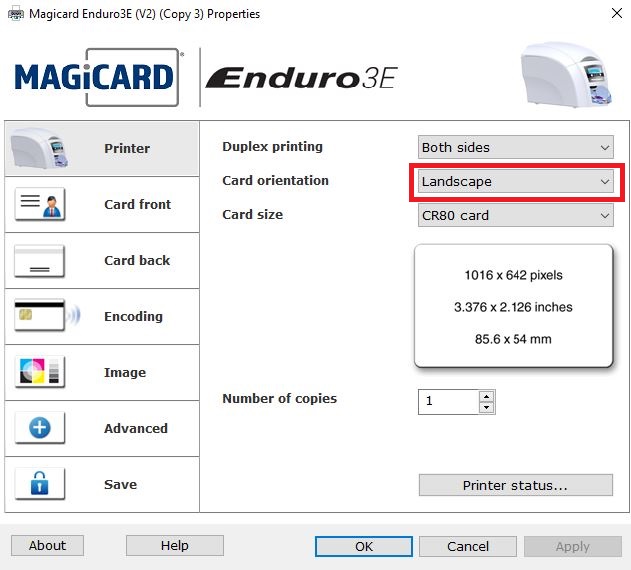Click the ID card icon for Card front
The width and height of the screenshot is (631, 570).
click(x=39, y=204)
